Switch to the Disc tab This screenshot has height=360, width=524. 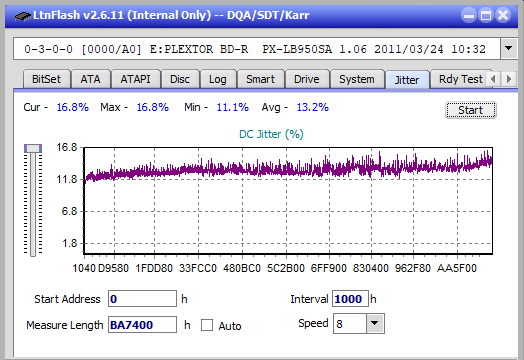coord(180,79)
